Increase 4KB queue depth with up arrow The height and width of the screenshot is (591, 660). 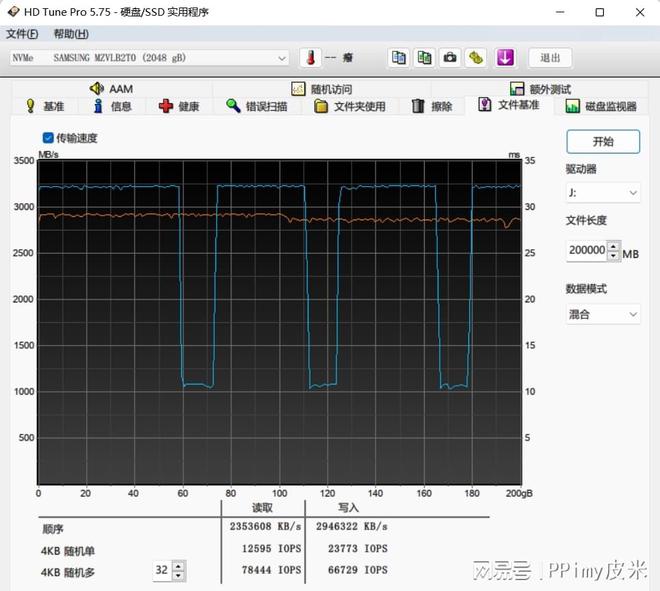pos(178,566)
